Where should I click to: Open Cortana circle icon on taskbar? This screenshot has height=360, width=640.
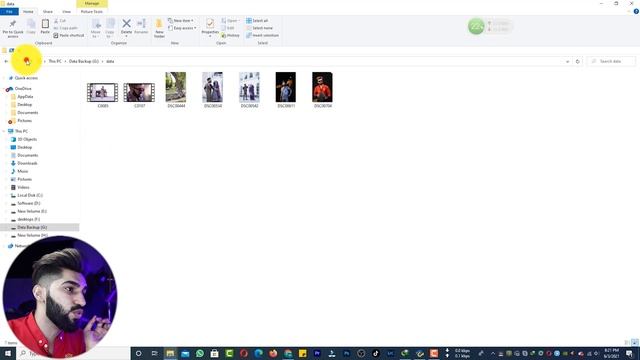click(x=138, y=353)
